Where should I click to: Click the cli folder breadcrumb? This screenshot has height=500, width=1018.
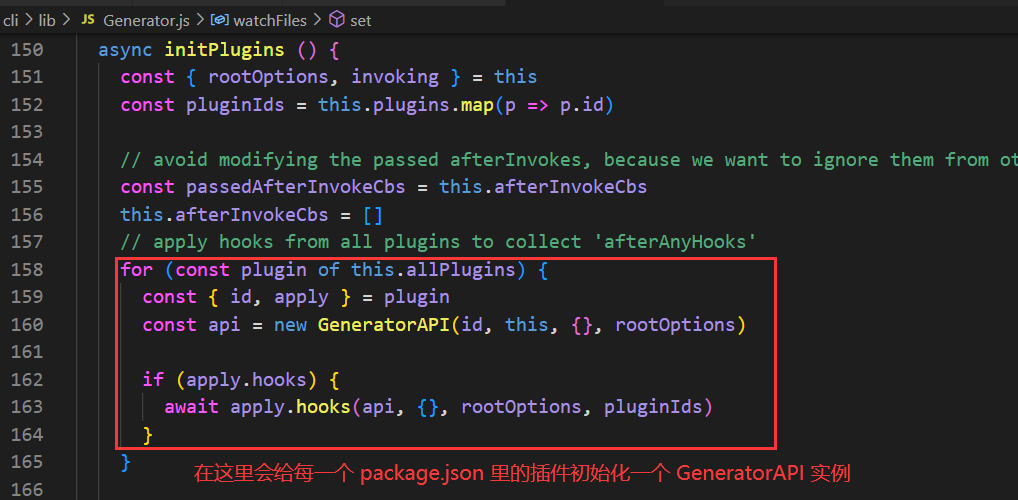click(10, 21)
